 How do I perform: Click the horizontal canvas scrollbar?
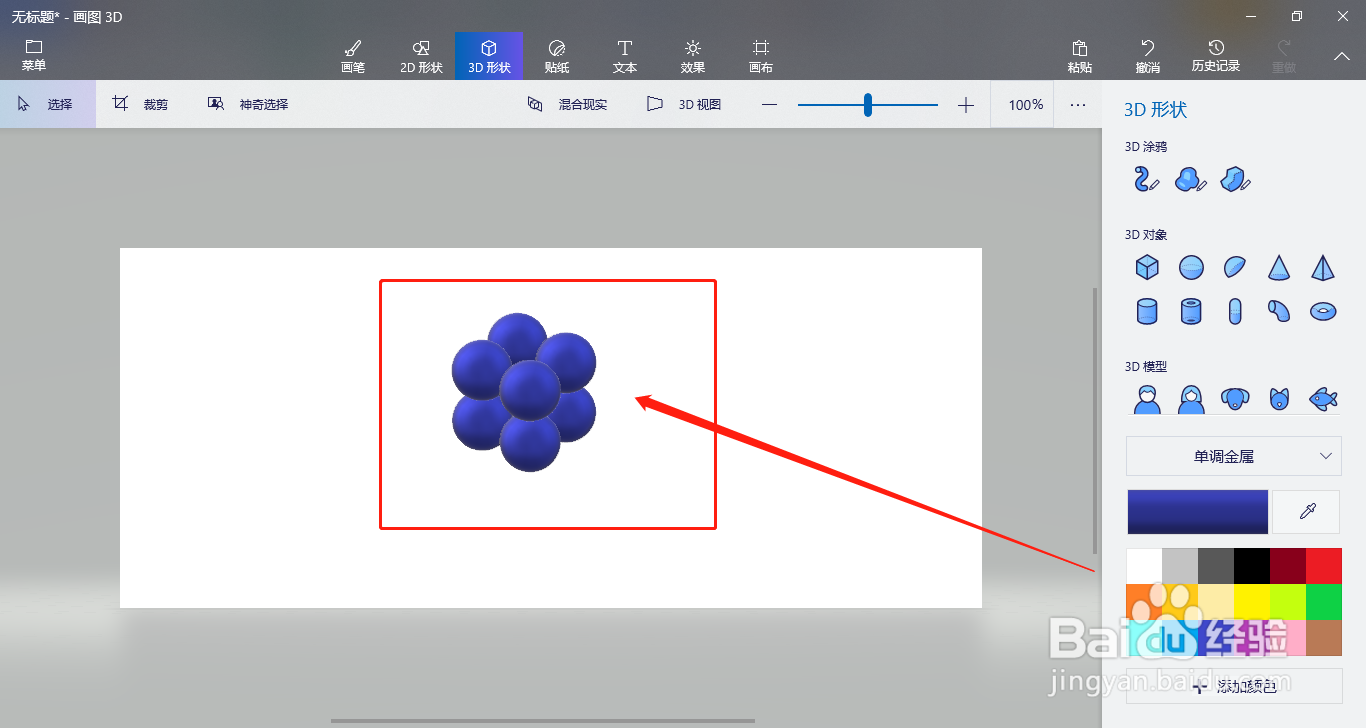[543, 720]
